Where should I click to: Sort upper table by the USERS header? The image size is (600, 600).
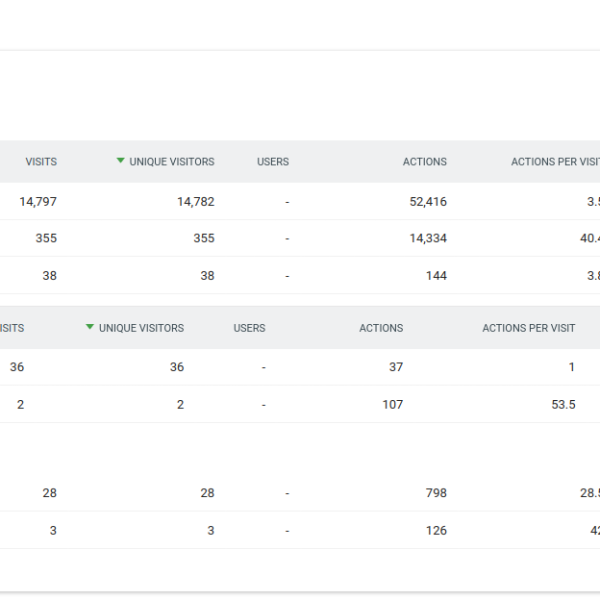(x=273, y=162)
